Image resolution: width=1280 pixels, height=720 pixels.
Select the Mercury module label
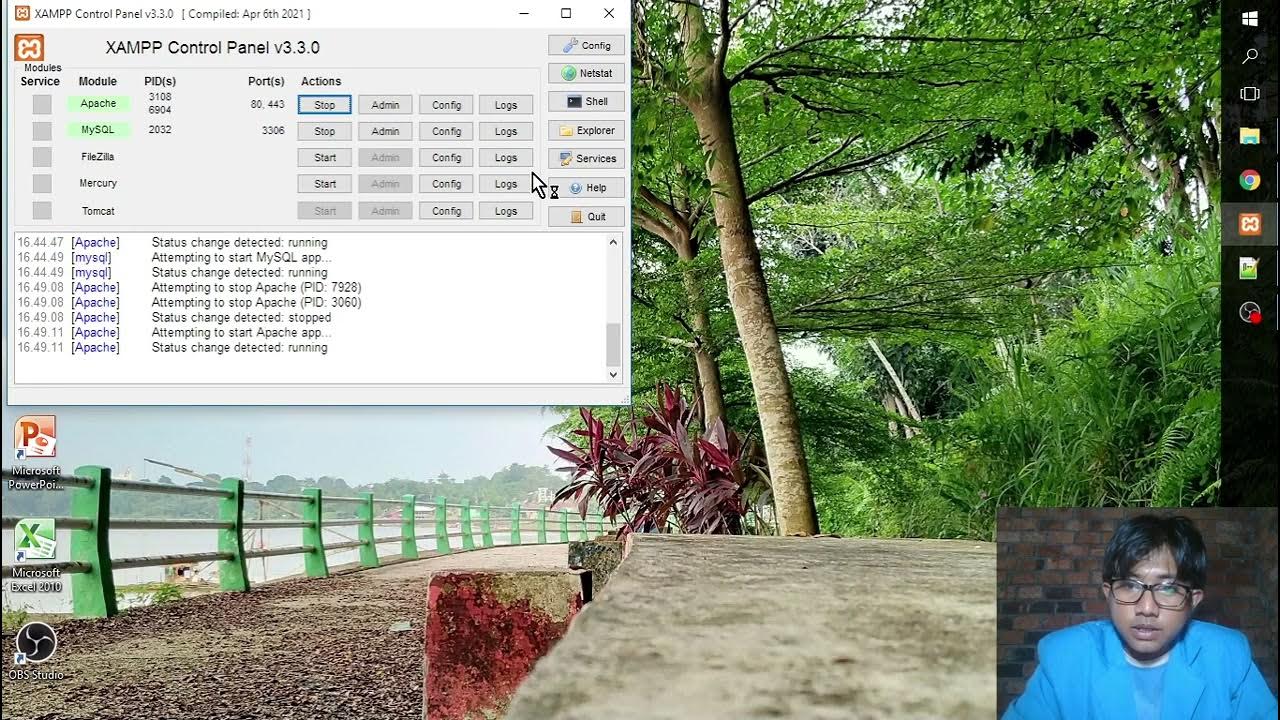click(98, 183)
